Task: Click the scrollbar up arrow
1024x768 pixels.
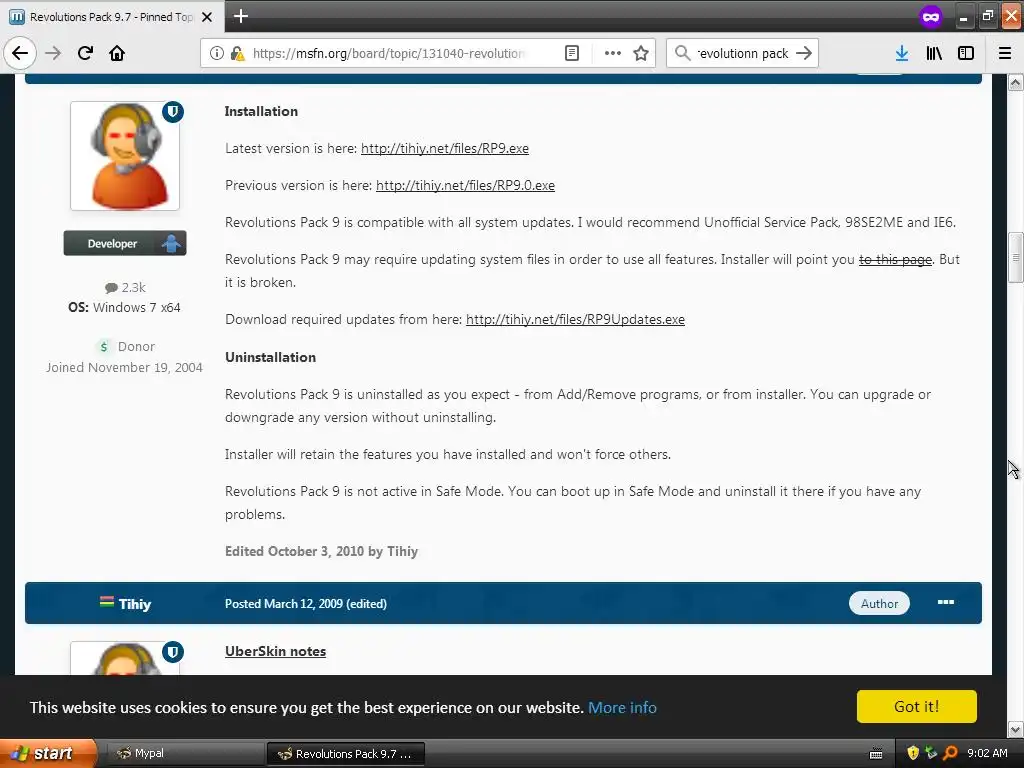Action: [1016, 82]
